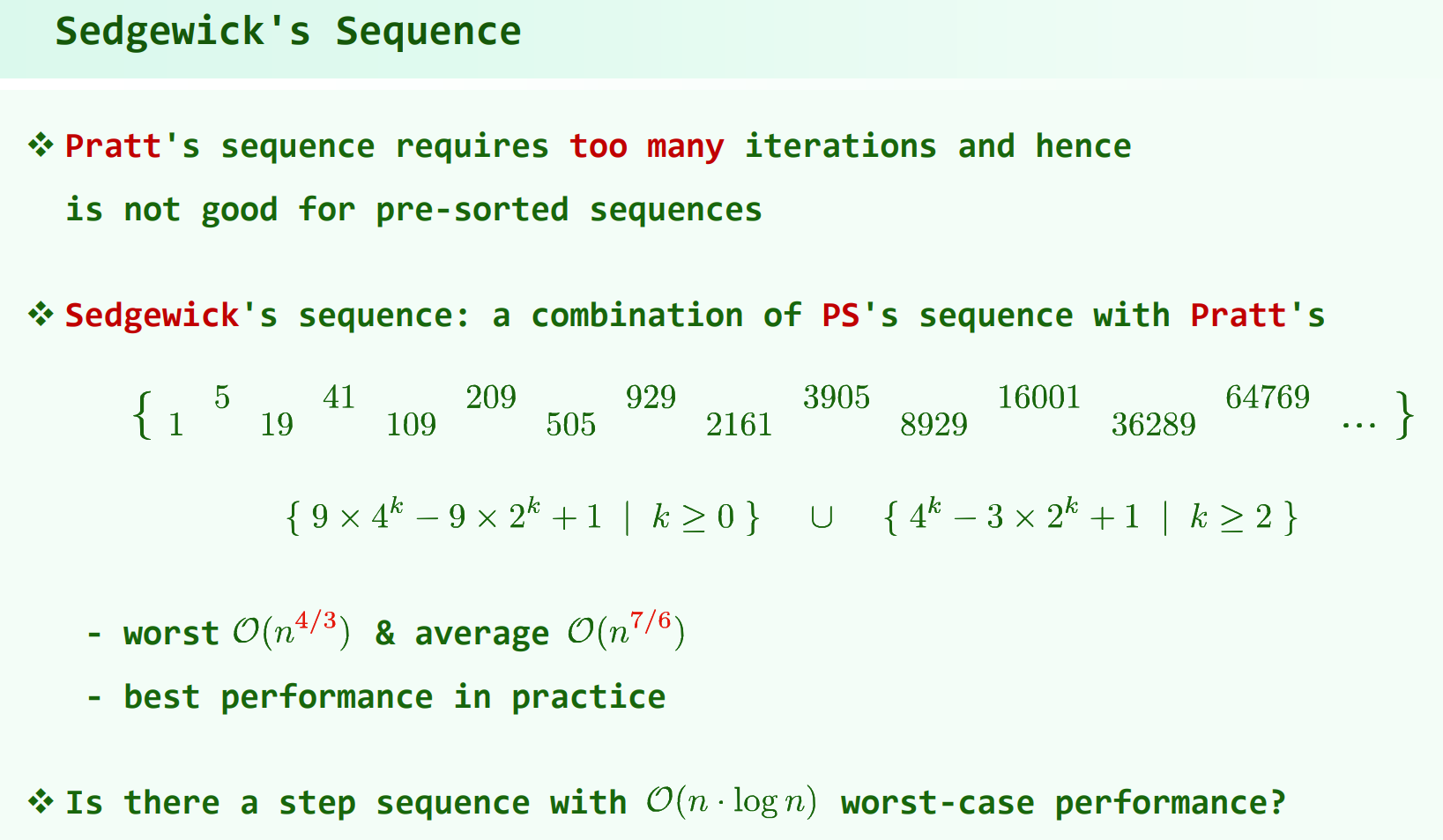Click the red 4/3 exponent
Image resolution: width=1443 pixels, height=840 pixels.
click(x=316, y=621)
